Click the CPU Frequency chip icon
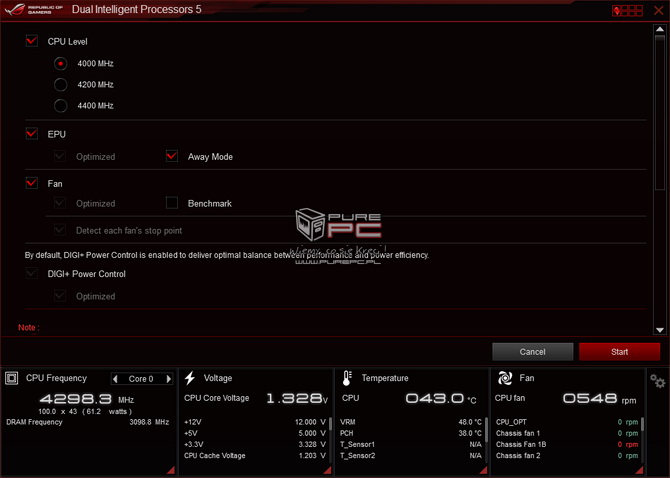This screenshot has width=670, height=478. [x=12, y=378]
